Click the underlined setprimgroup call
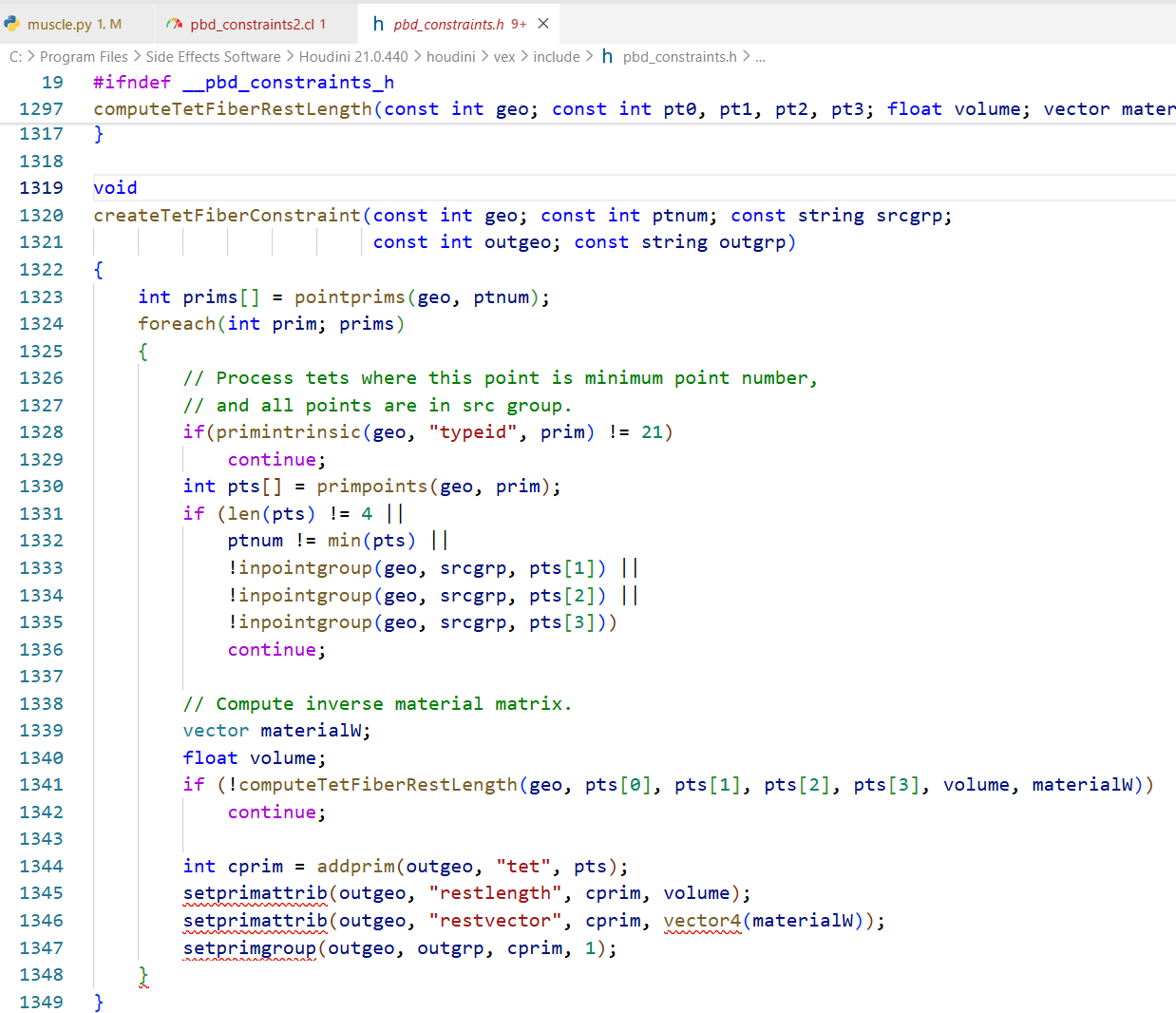Screen dimensions: 1176x1013 pyautogui.click(x=249, y=948)
